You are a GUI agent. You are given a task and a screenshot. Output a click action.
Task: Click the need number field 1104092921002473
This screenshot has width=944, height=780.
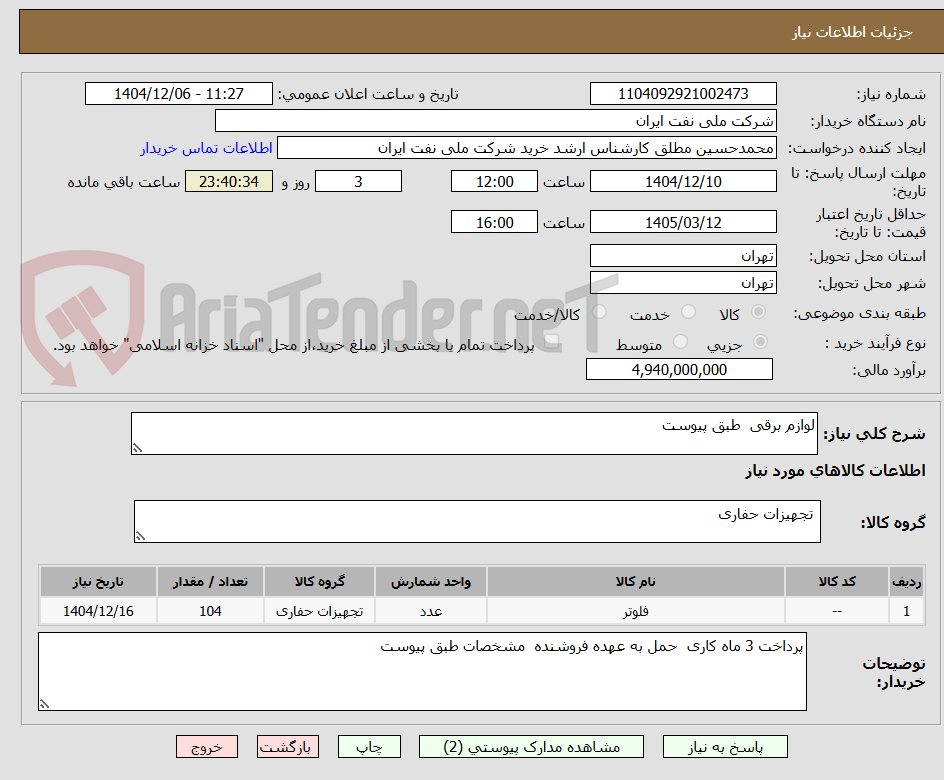pos(683,94)
